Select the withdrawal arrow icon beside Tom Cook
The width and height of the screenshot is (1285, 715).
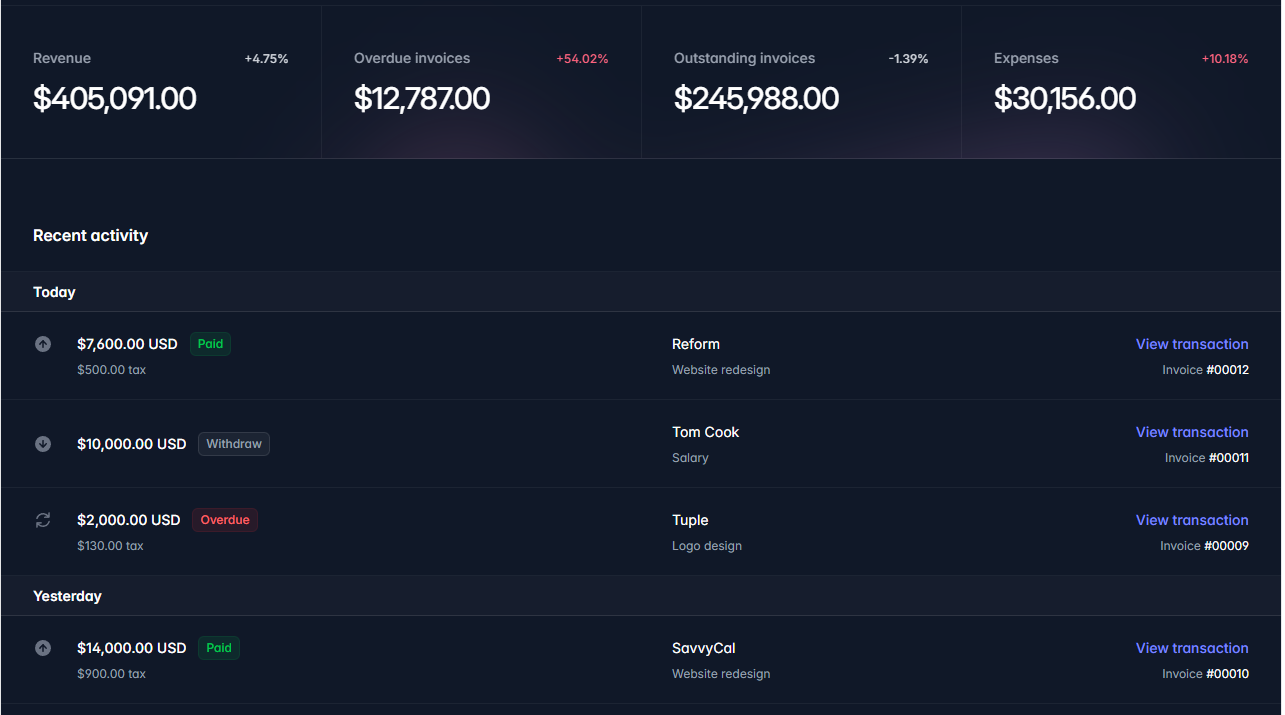click(42, 444)
